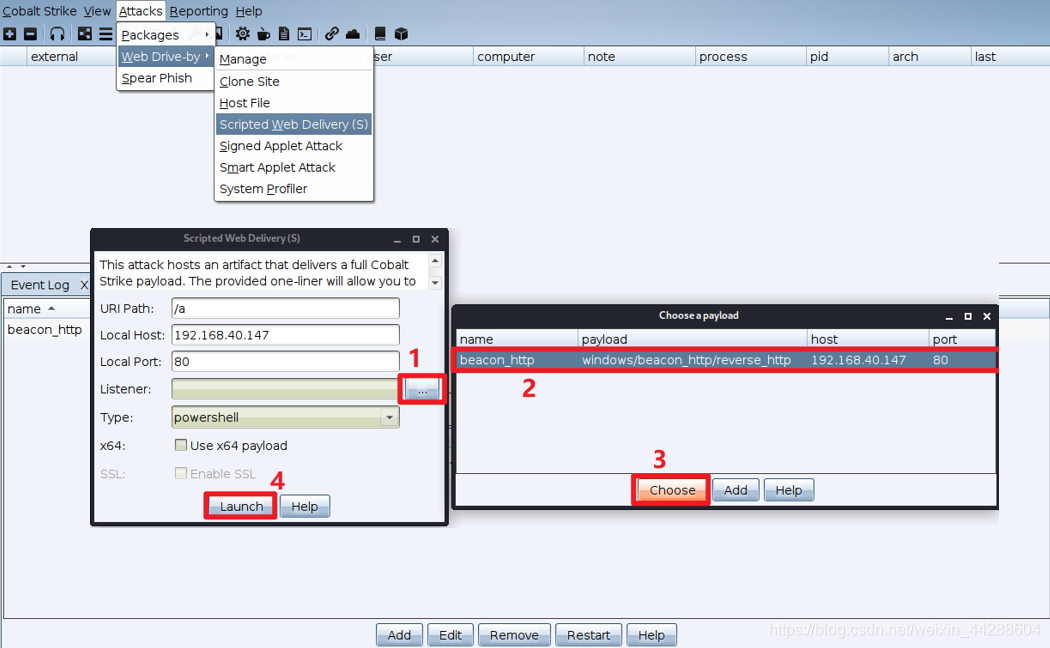1050x648 pixels.
Task: Click the coffee cup Java applet icon
Action: point(264,34)
